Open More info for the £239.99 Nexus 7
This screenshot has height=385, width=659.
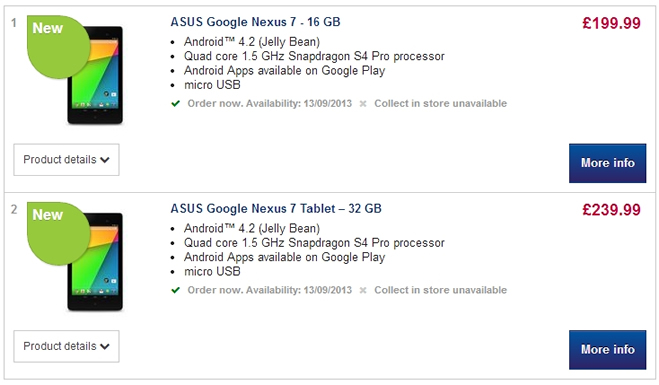[x=607, y=350]
